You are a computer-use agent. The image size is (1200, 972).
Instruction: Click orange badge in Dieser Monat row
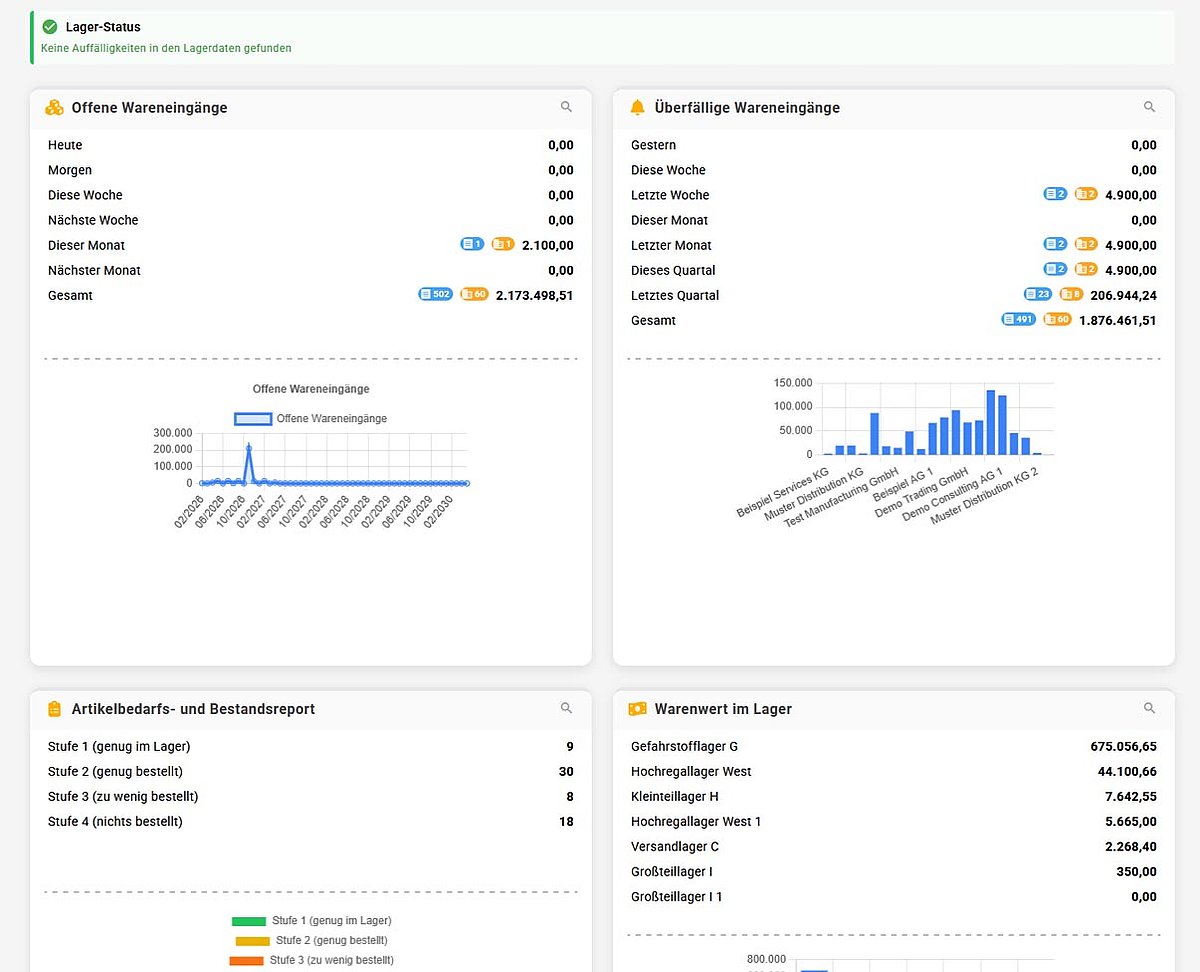502,245
